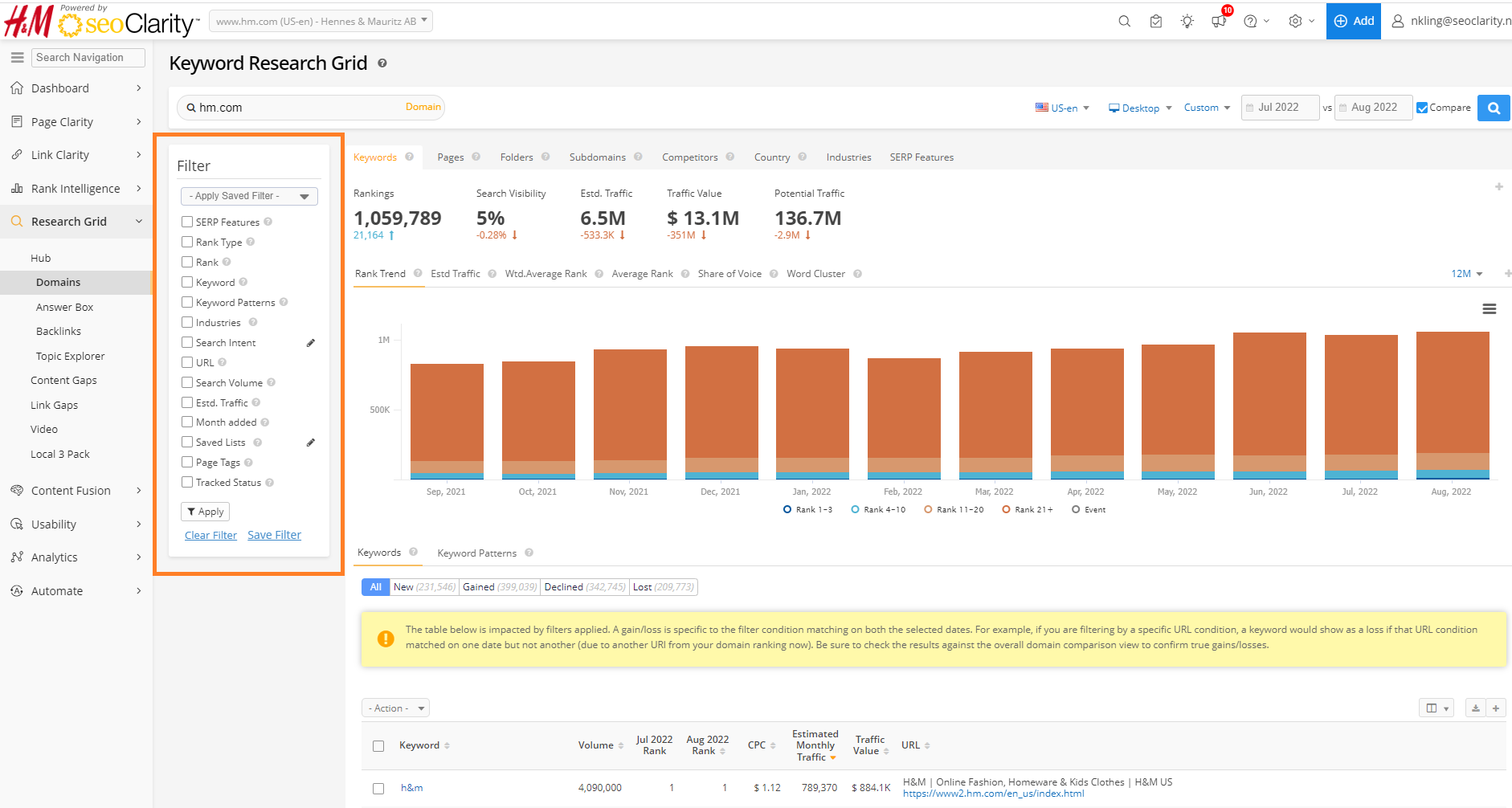Click the pencil edit icon beside Search Intent
The height and width of the screenshot is (808, 1512).
click(311, 343)
